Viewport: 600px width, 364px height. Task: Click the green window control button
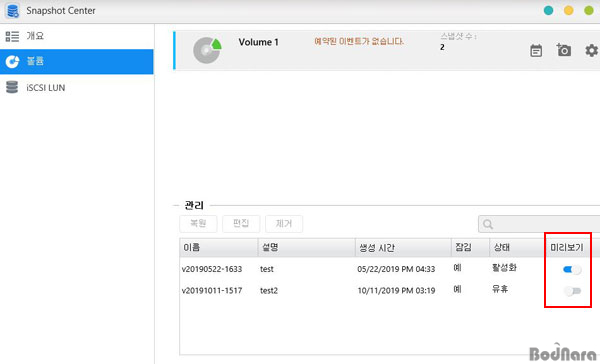point(589,11)
